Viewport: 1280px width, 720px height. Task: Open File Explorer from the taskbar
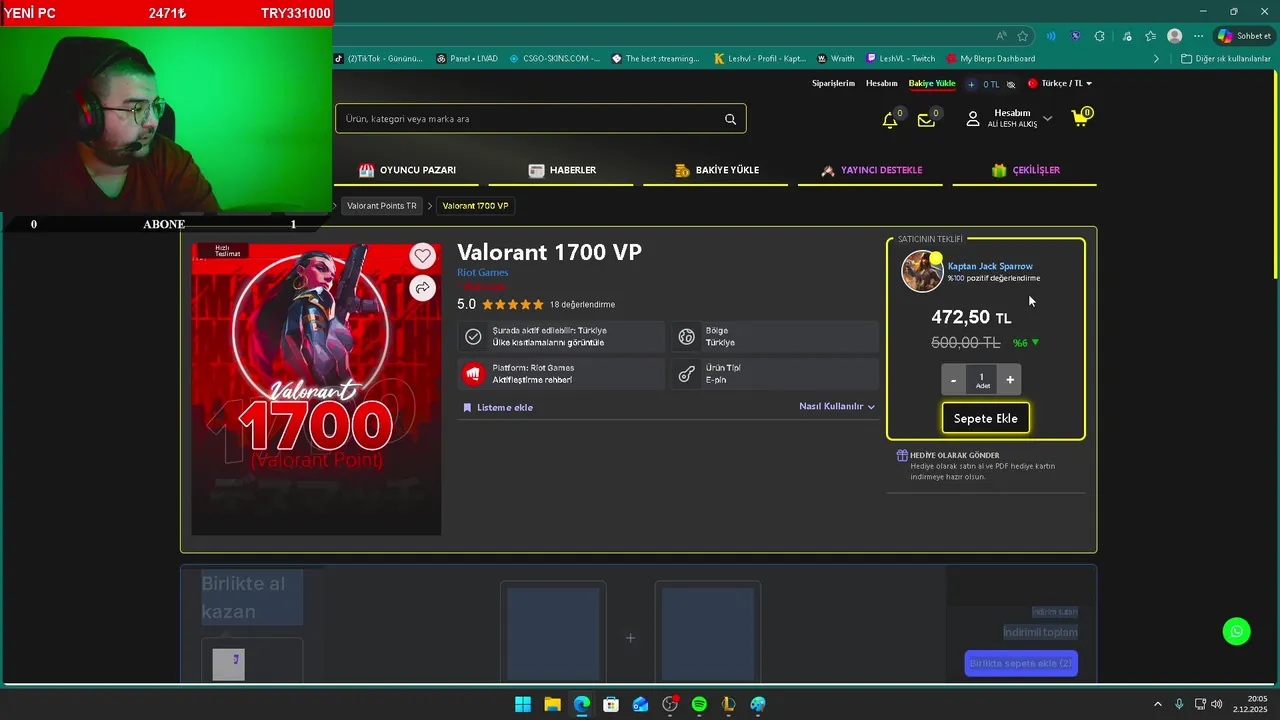click(552, 704)
